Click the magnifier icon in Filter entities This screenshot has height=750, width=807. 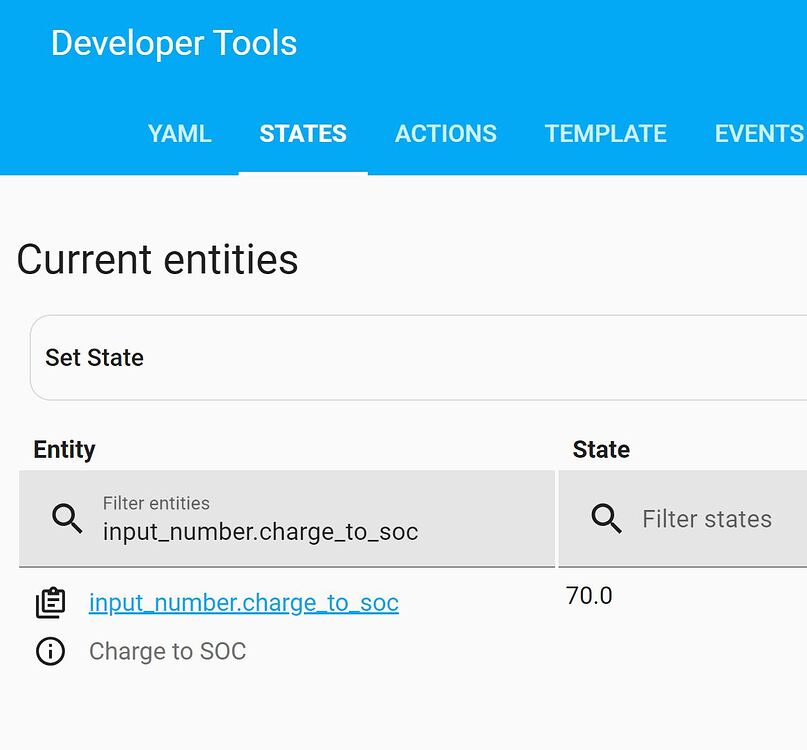click(x=67, y=518)
